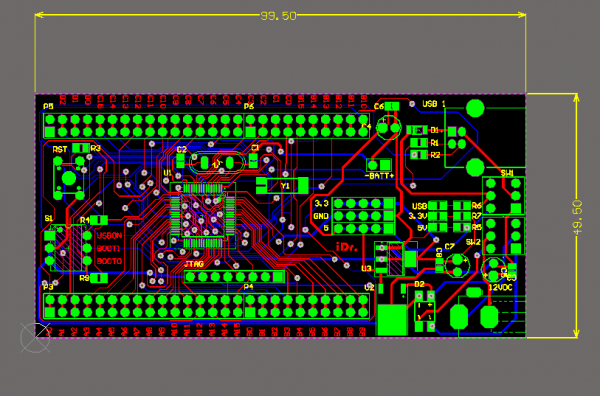This screenshot has height=396, width=600.
Task: Select the R2 resistor designator
Action: click(x=435, y=155)
